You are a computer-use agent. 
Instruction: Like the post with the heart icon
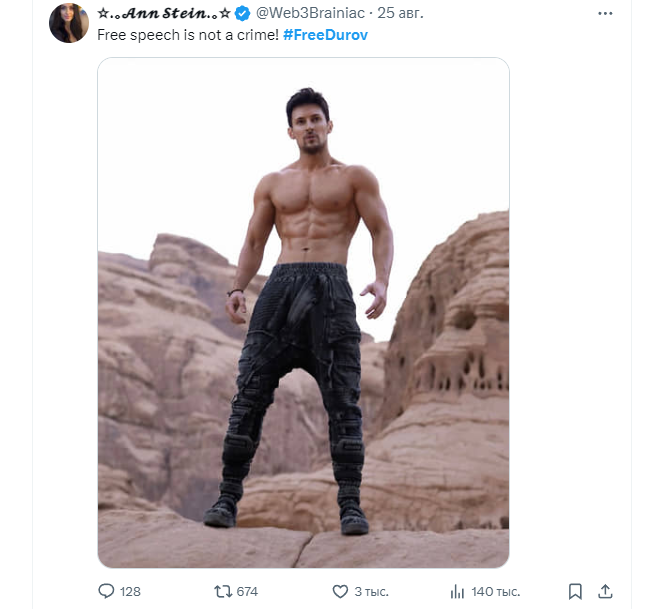(x=341, y=591)
